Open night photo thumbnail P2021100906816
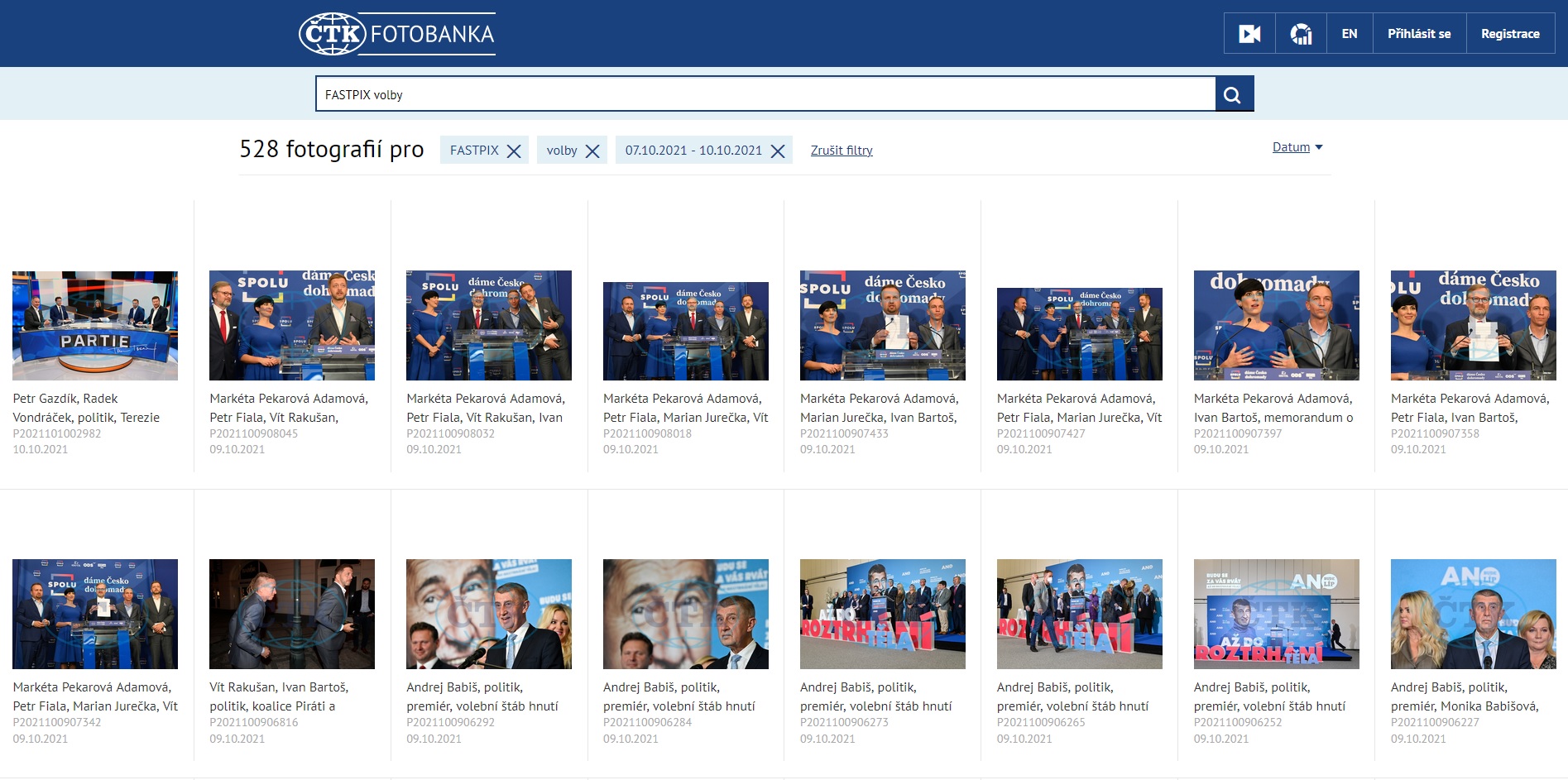The height and width of the screenshot is (780, 1568). pos(292,614)
